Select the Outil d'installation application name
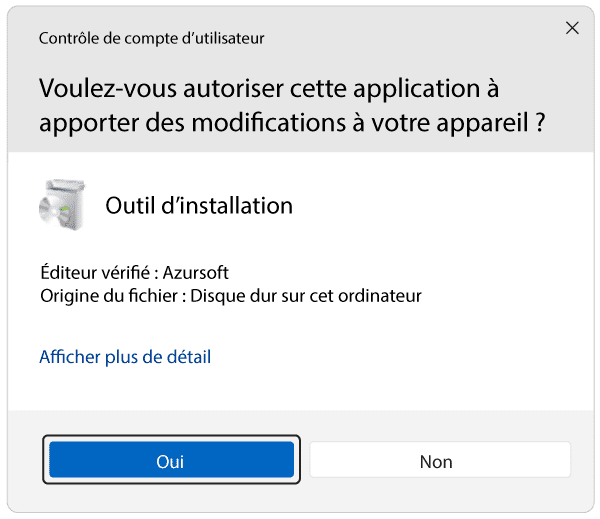This screenshot has width=600, height=519. [199, 206]
